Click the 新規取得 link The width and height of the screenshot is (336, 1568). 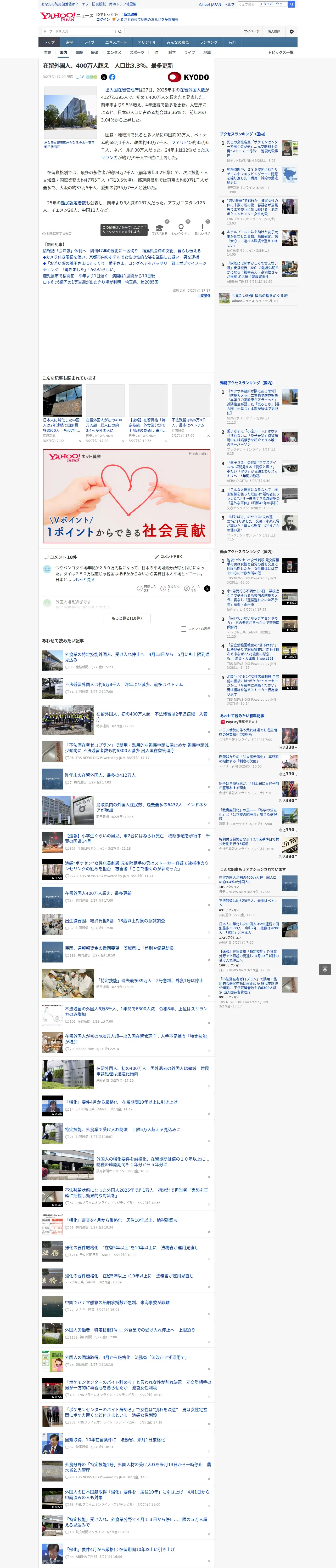131,14
